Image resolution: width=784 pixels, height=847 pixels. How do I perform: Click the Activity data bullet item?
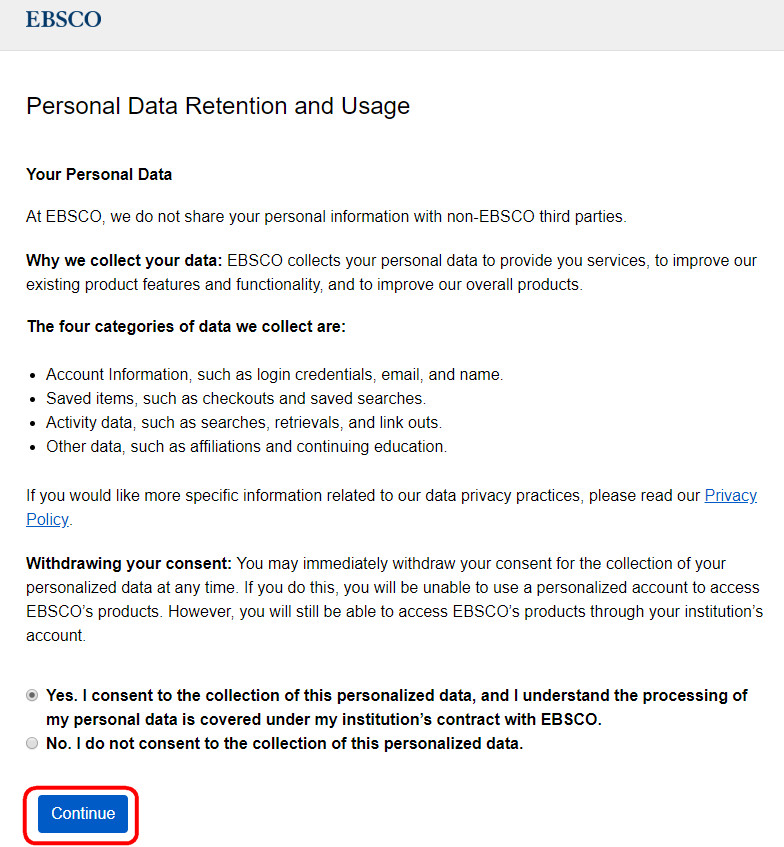(x=243, y=422)
